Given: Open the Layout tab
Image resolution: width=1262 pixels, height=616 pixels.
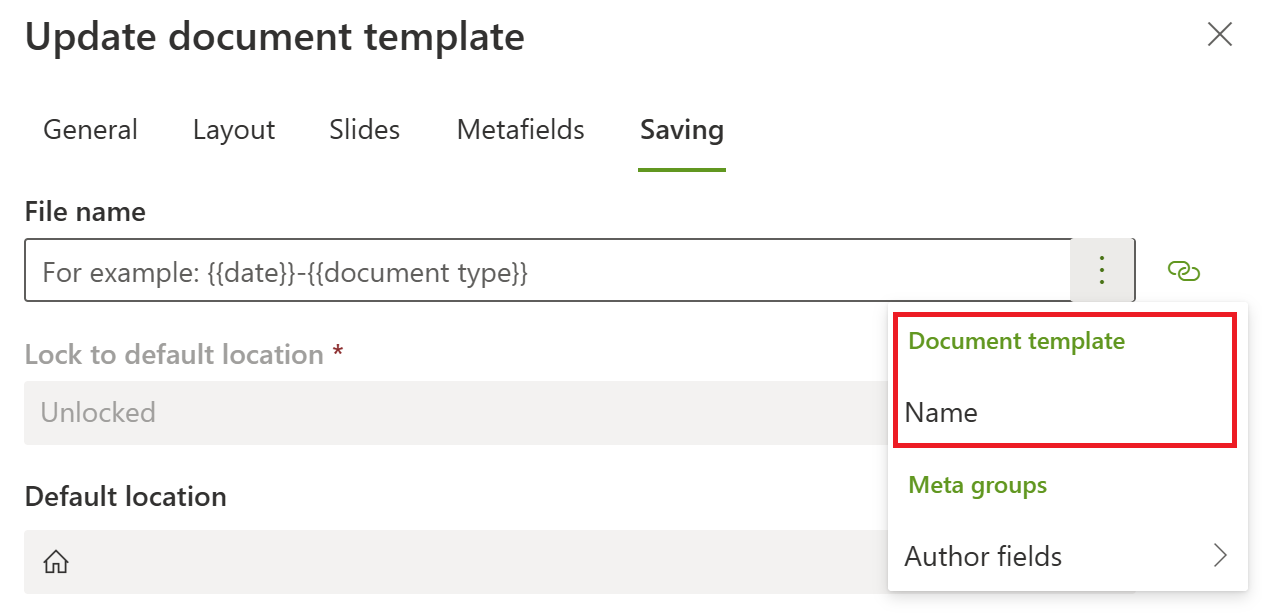Looking at the screenshot, I should tap(234, 130).
